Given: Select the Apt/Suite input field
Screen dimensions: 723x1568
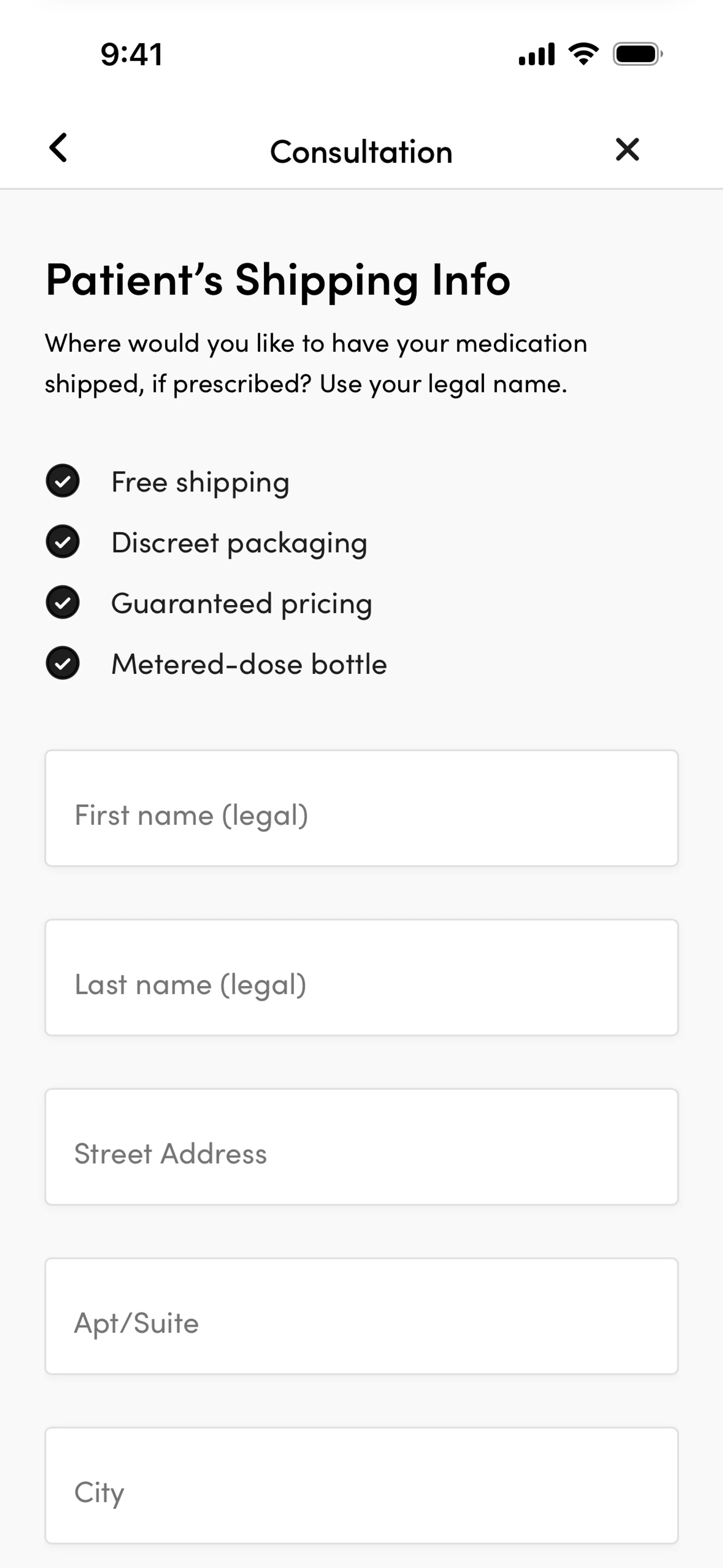Looking at the screenshot, I should [361, 1316].
